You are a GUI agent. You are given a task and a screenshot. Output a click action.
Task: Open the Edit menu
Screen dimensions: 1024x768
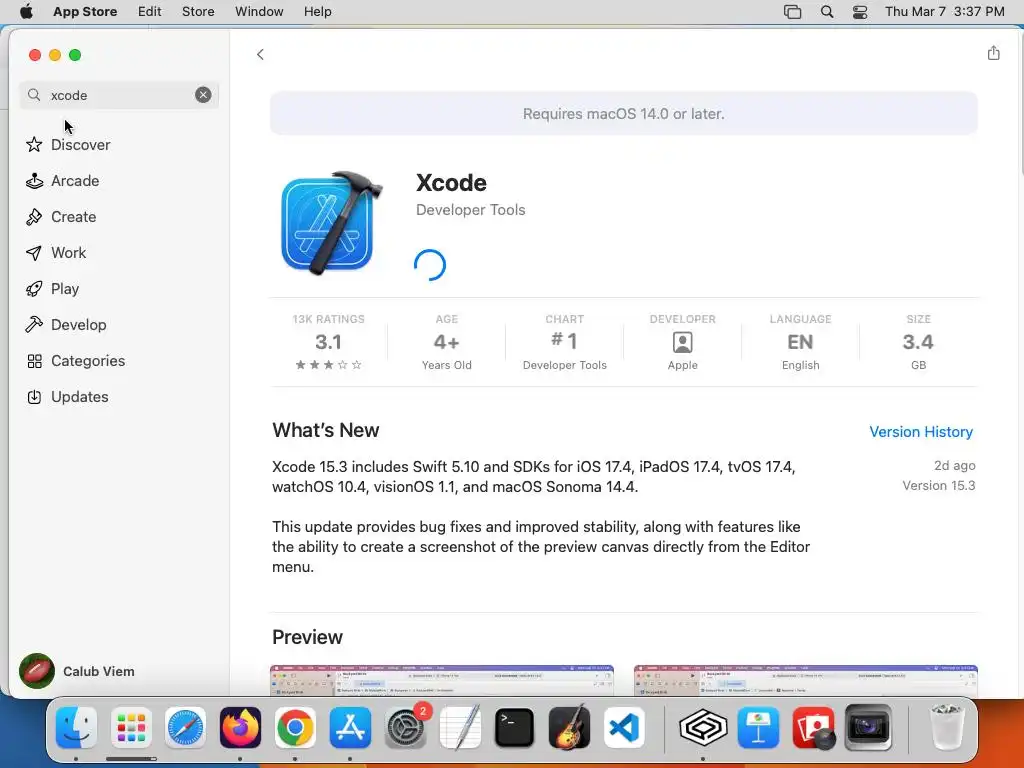[150, 11]
